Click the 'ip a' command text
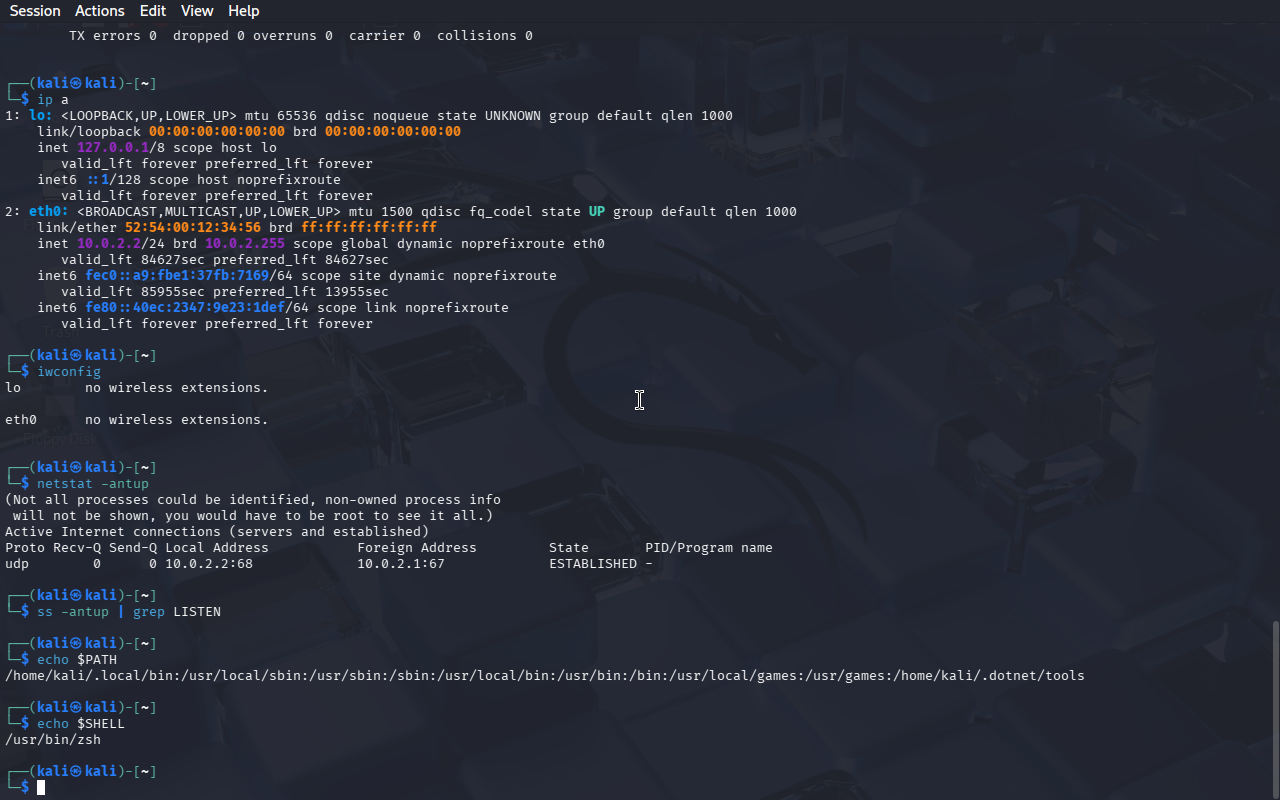The width and height of the screenshot is (1280, 800). (53, 99)
